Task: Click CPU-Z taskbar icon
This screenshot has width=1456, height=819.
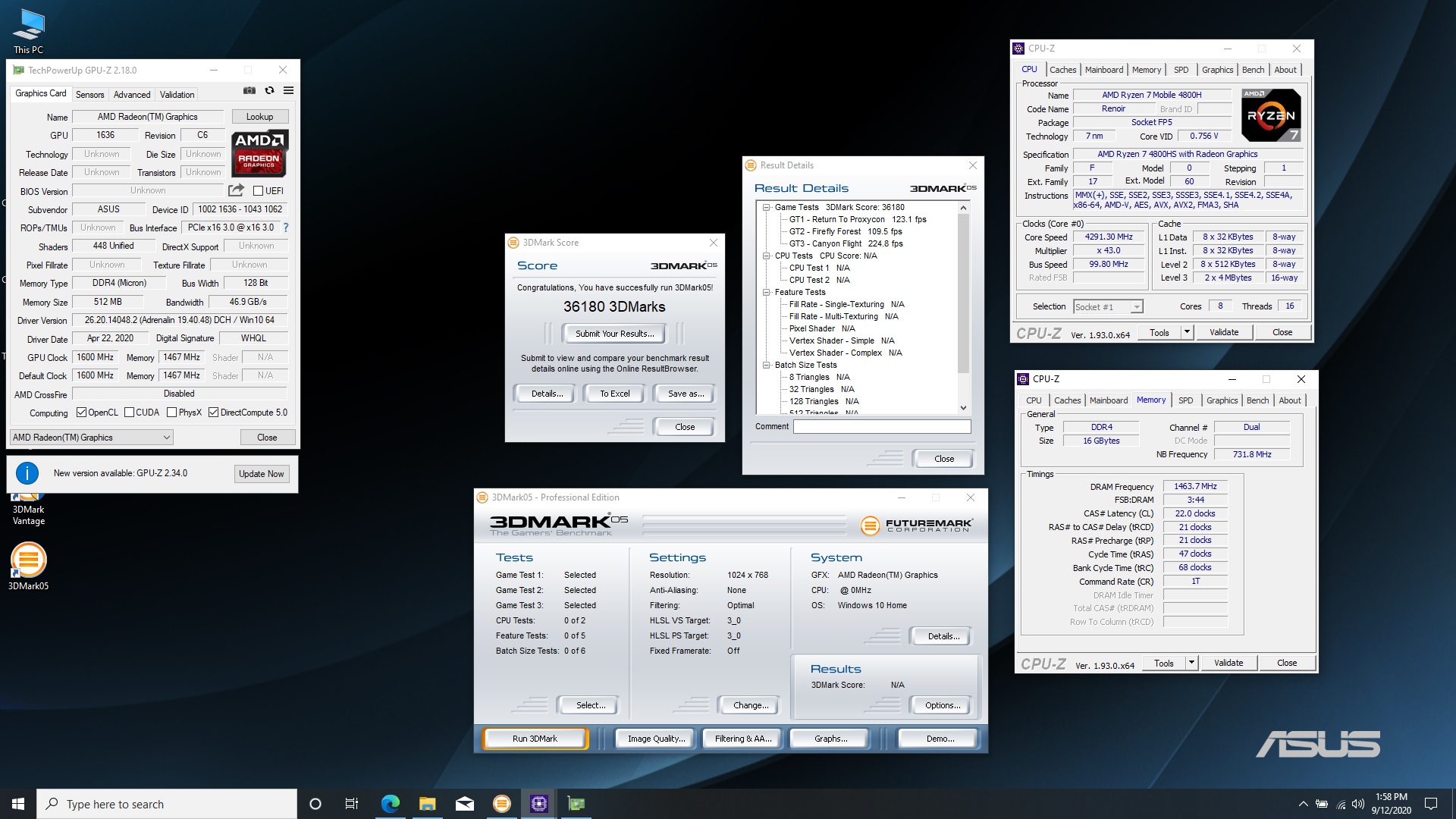Action: [x=538, y=804]
